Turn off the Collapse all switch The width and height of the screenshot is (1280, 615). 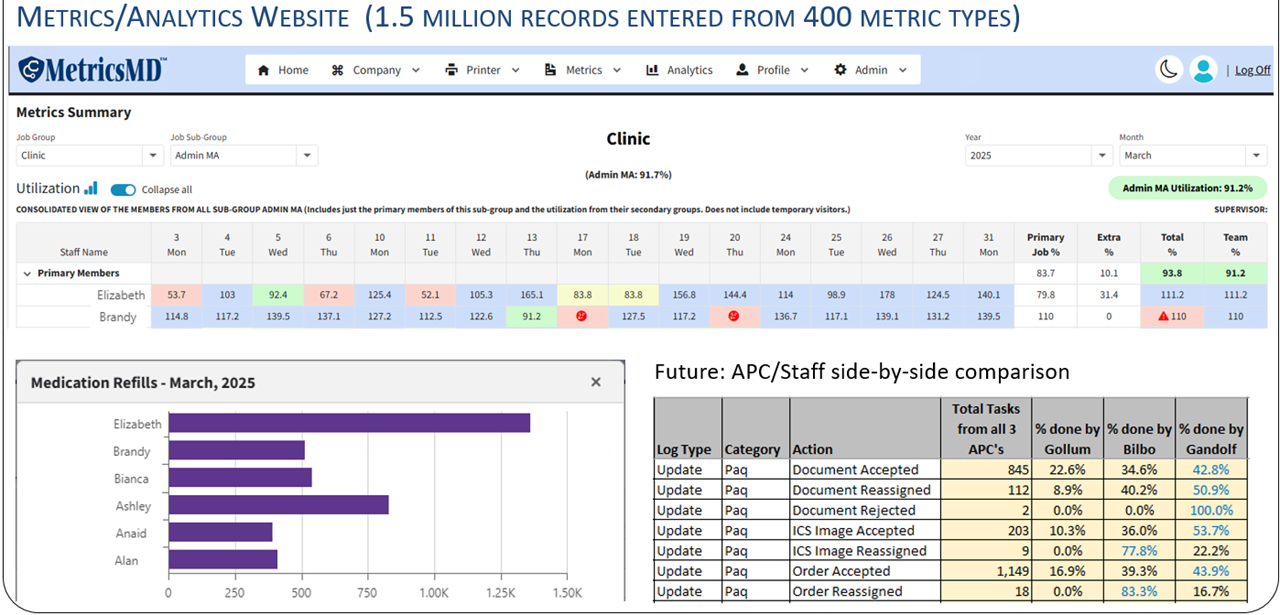123,189
